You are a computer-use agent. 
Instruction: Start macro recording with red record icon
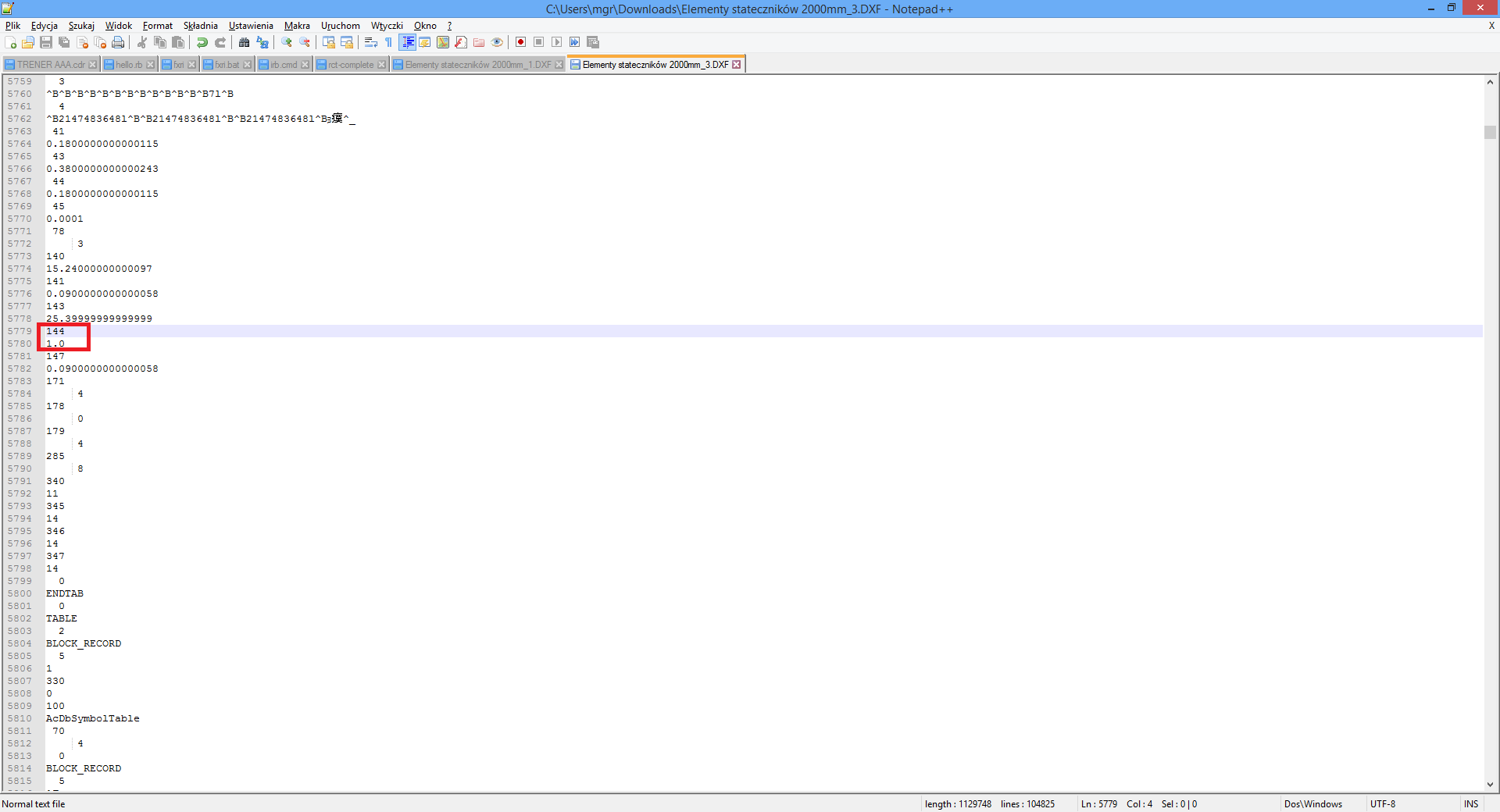click(x=520, y=42)
